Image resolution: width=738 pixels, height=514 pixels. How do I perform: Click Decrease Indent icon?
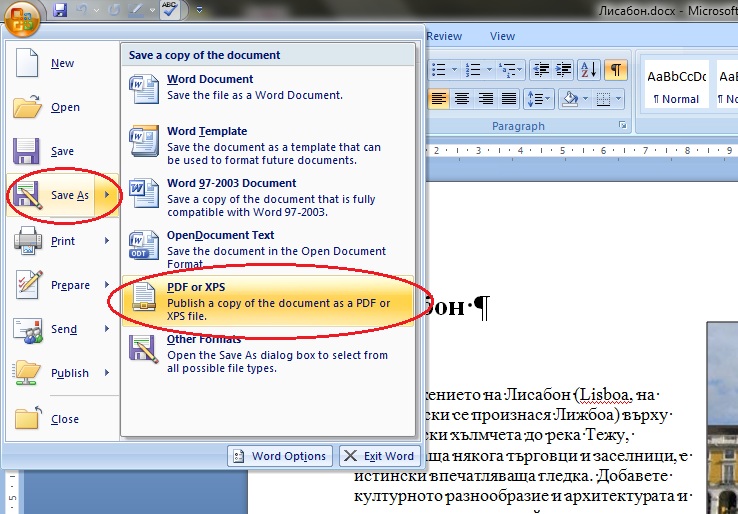click(541, 70)
